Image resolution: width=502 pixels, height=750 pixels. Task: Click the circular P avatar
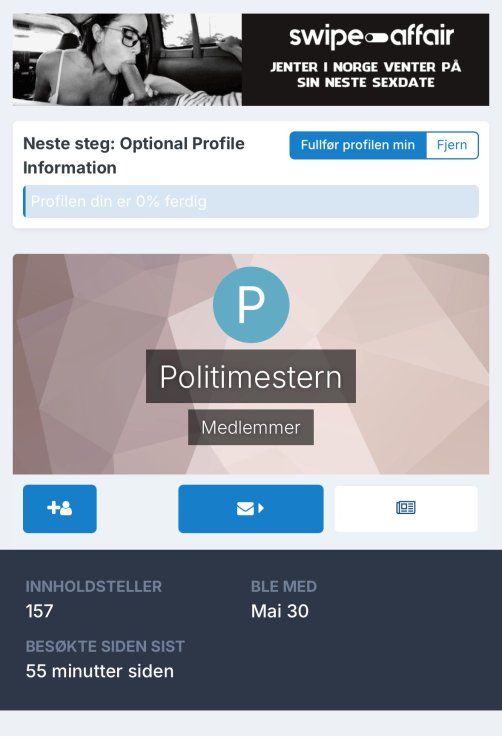pos(251,305)
